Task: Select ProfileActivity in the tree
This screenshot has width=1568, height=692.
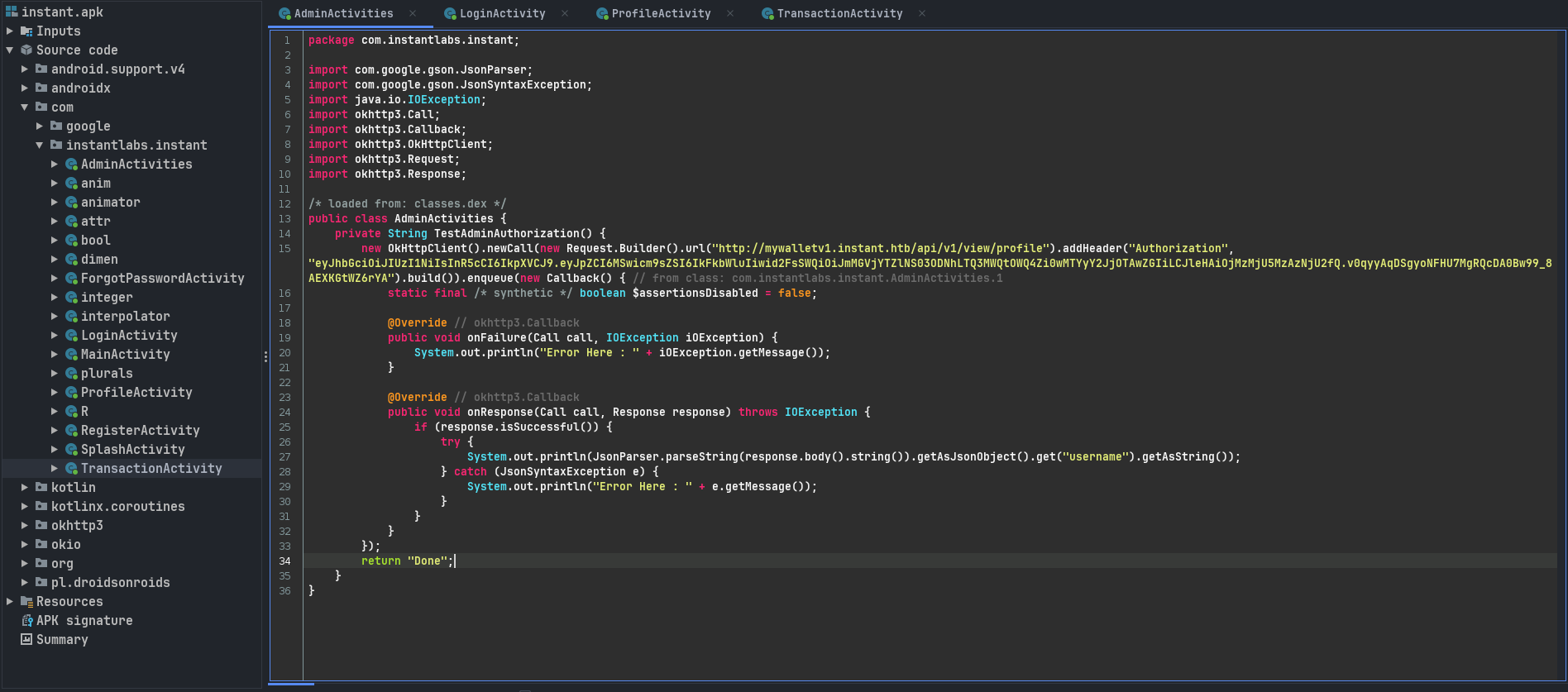Action: (x=136, y=393)
